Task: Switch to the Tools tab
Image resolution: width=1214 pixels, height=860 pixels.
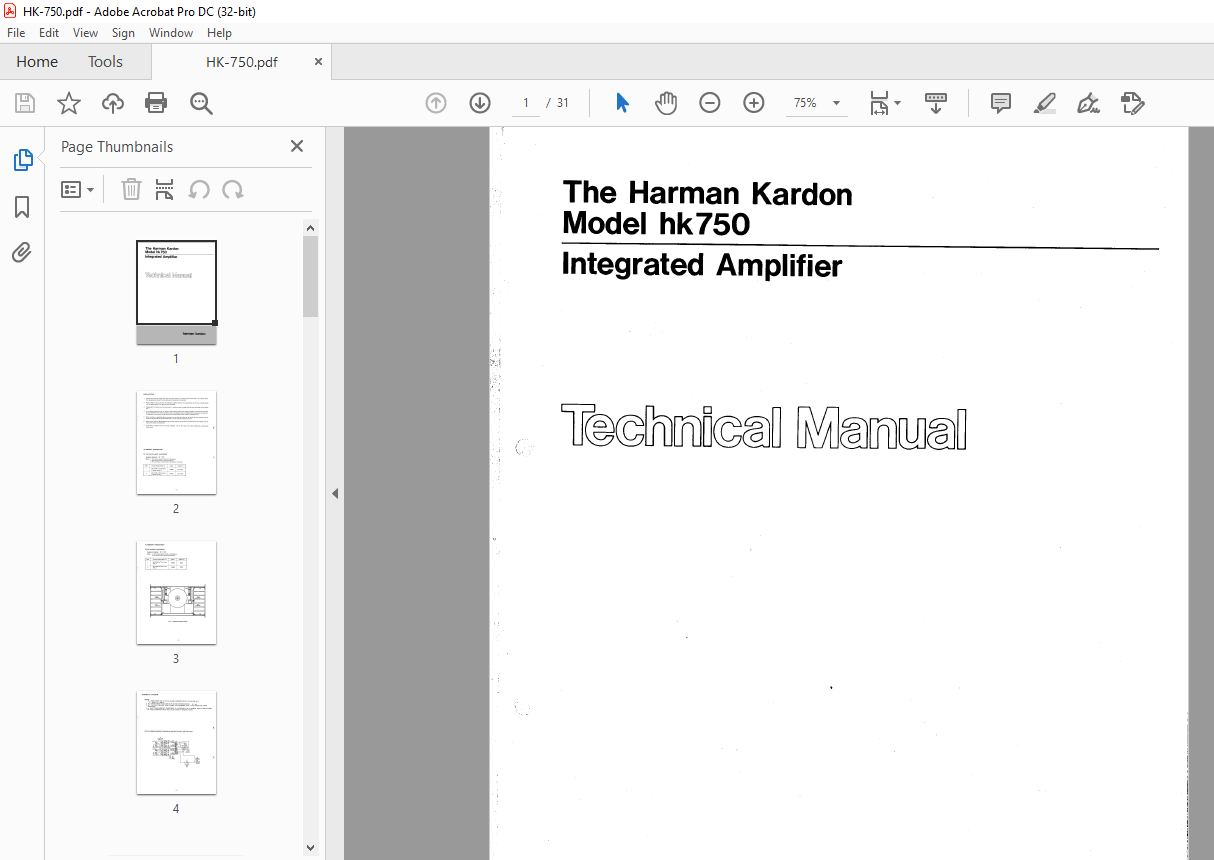Action: 105,62
